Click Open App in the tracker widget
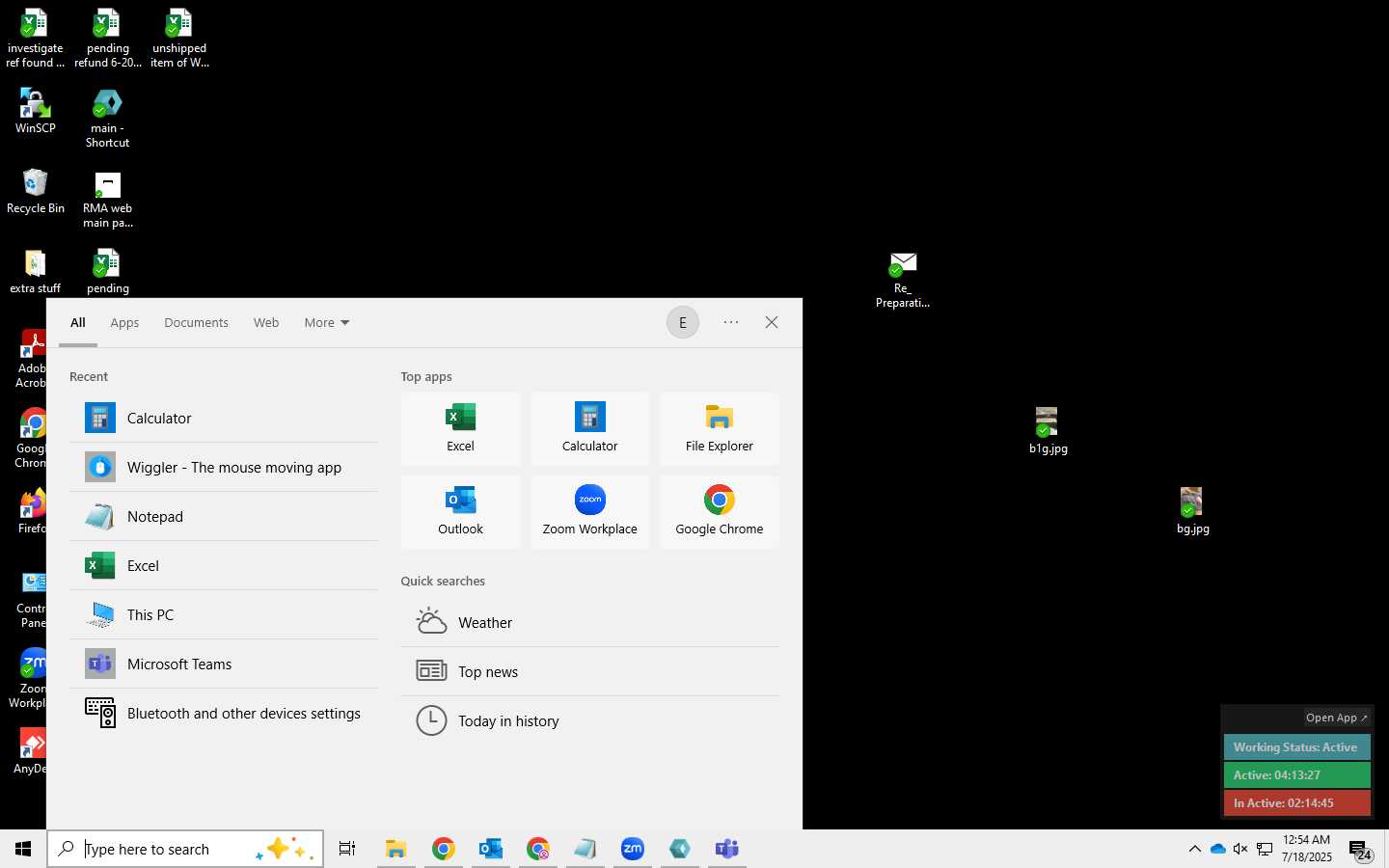The height and width of the screenshot is (868, 1389). pyautogui.click(x=1336, y=718)
